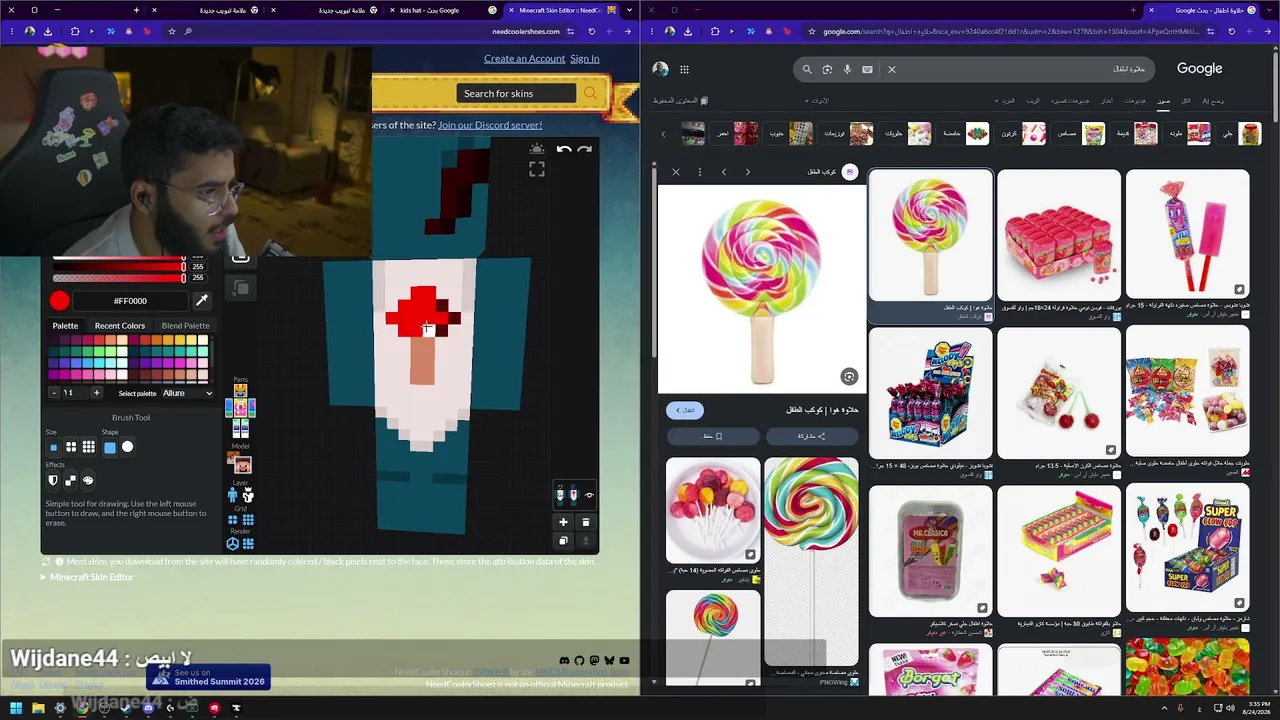This screenshot has width=1280, height=720.
Task: Open the Google tools dropdown
Action: (817, 101)
